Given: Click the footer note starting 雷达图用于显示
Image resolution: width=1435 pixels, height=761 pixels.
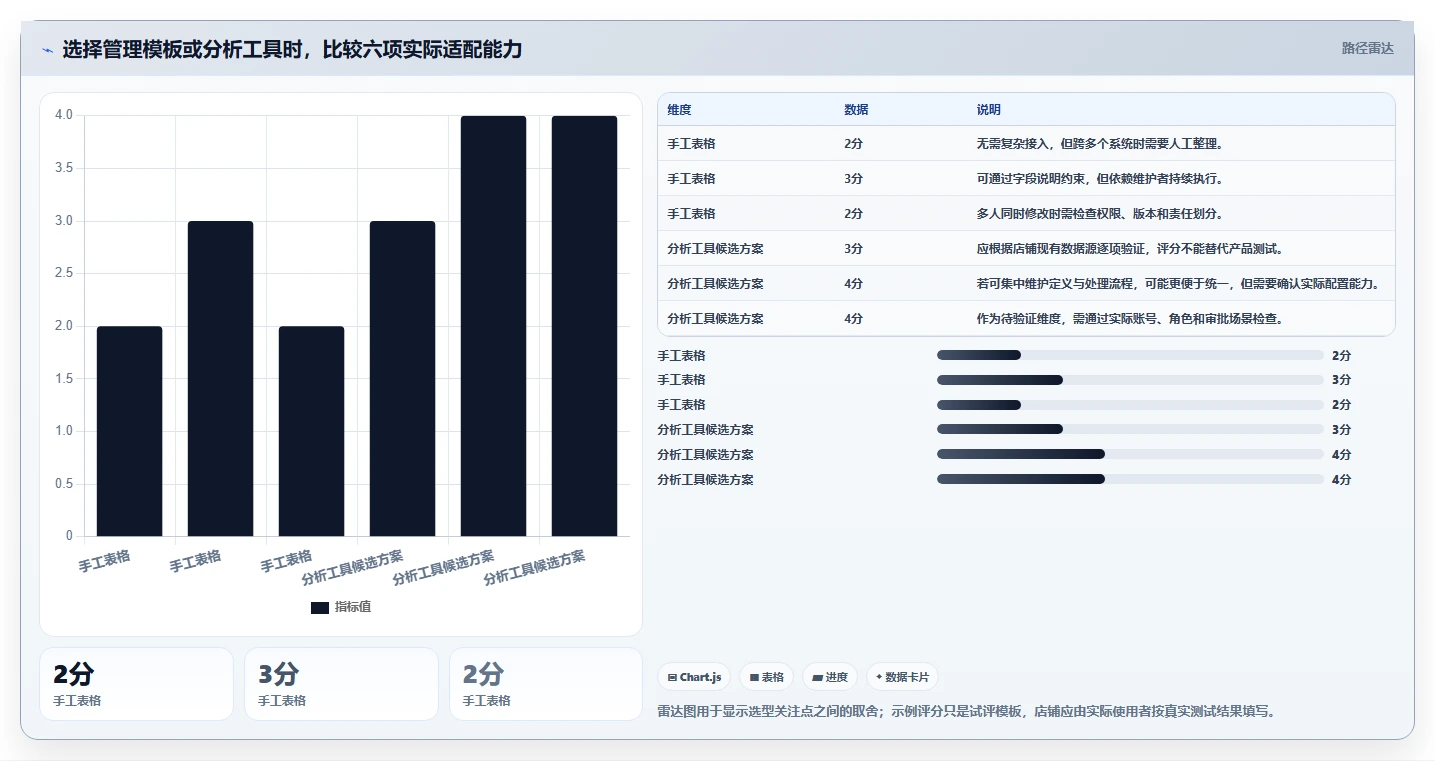Looking at the screenshot, I should pos(966,711).
